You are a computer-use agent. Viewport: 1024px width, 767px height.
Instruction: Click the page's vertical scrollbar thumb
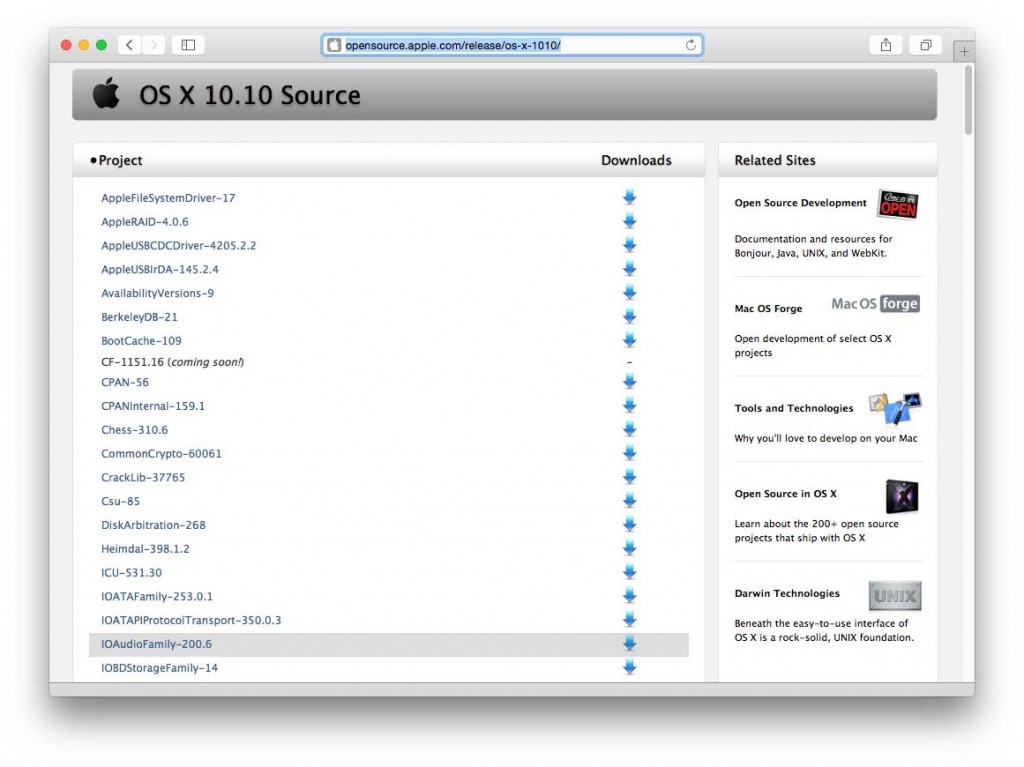pyautogui.click(x=968, y=100)
